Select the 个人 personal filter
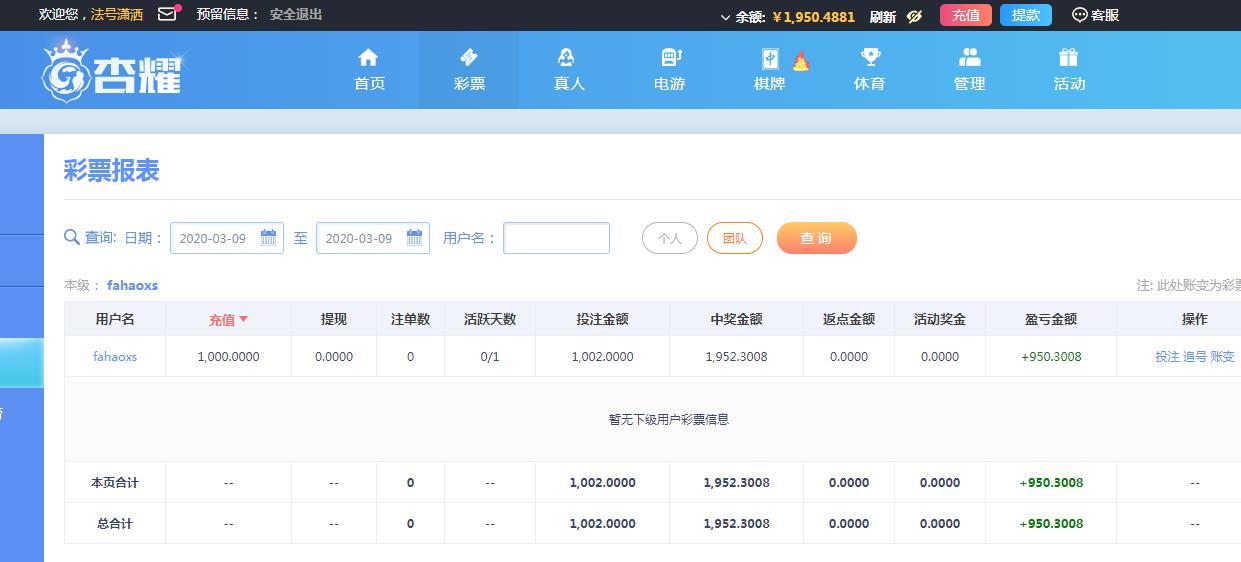1241x562 pixels. coord(670,238)
